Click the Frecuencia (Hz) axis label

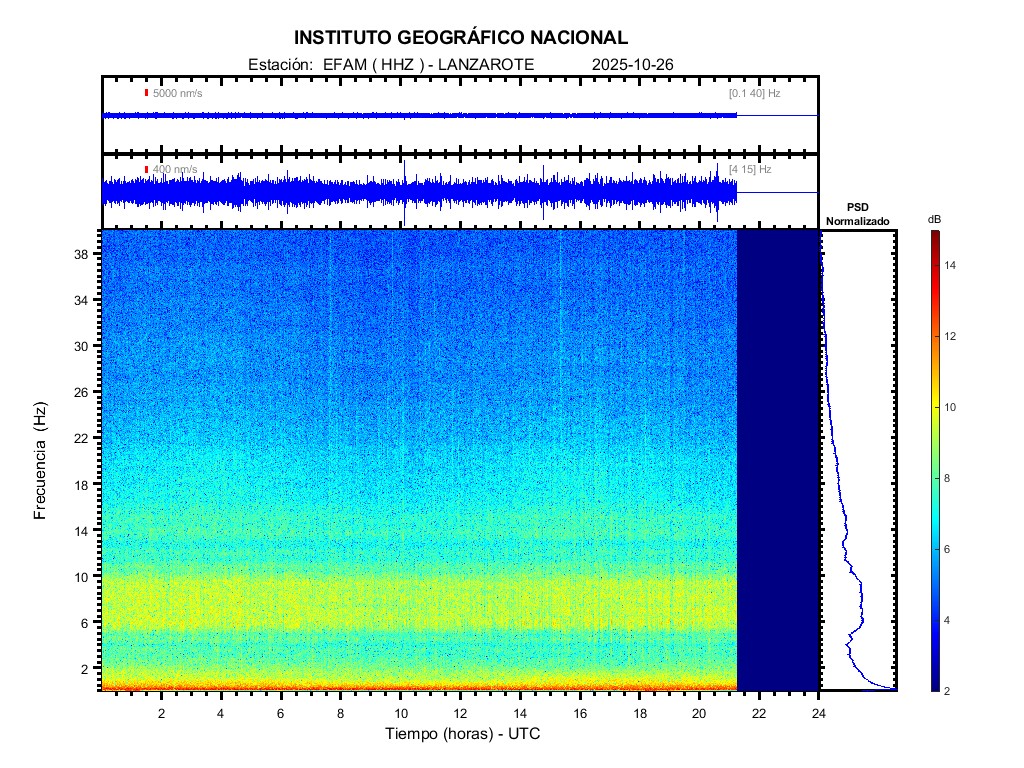pyautogui.click(x=41, y=461)
